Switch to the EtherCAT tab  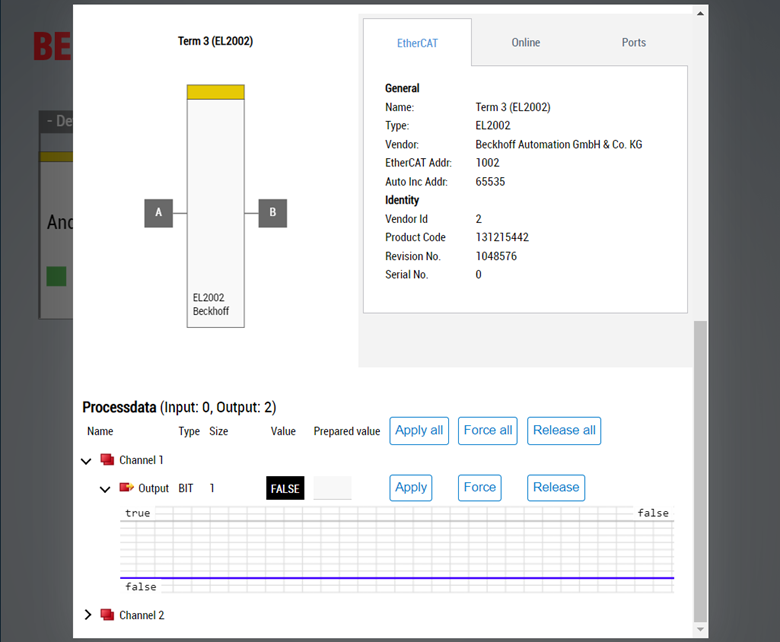417,43
